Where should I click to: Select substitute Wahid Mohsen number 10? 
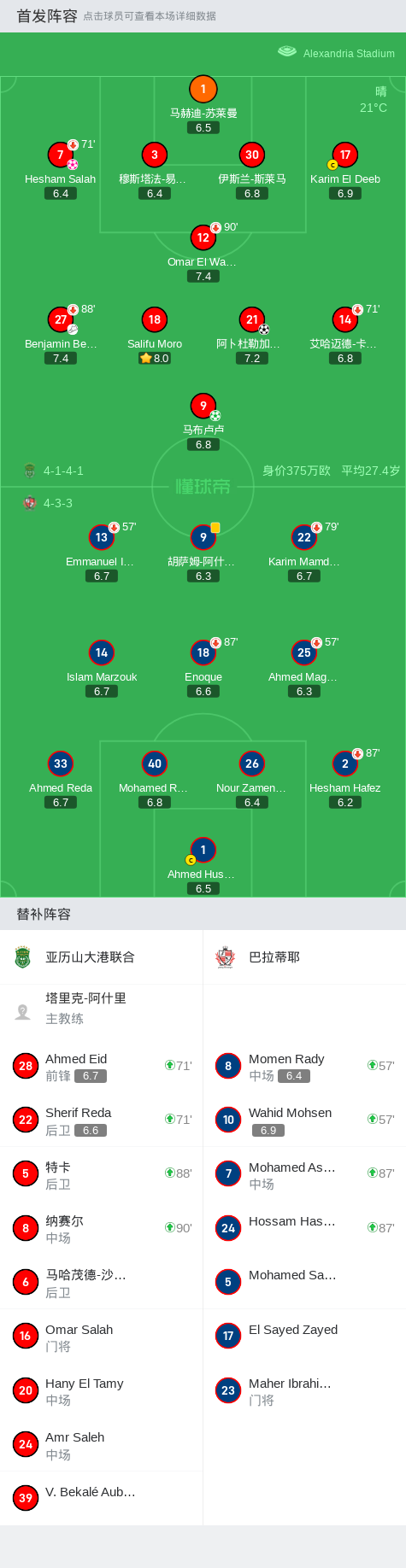pos(304,1120)
